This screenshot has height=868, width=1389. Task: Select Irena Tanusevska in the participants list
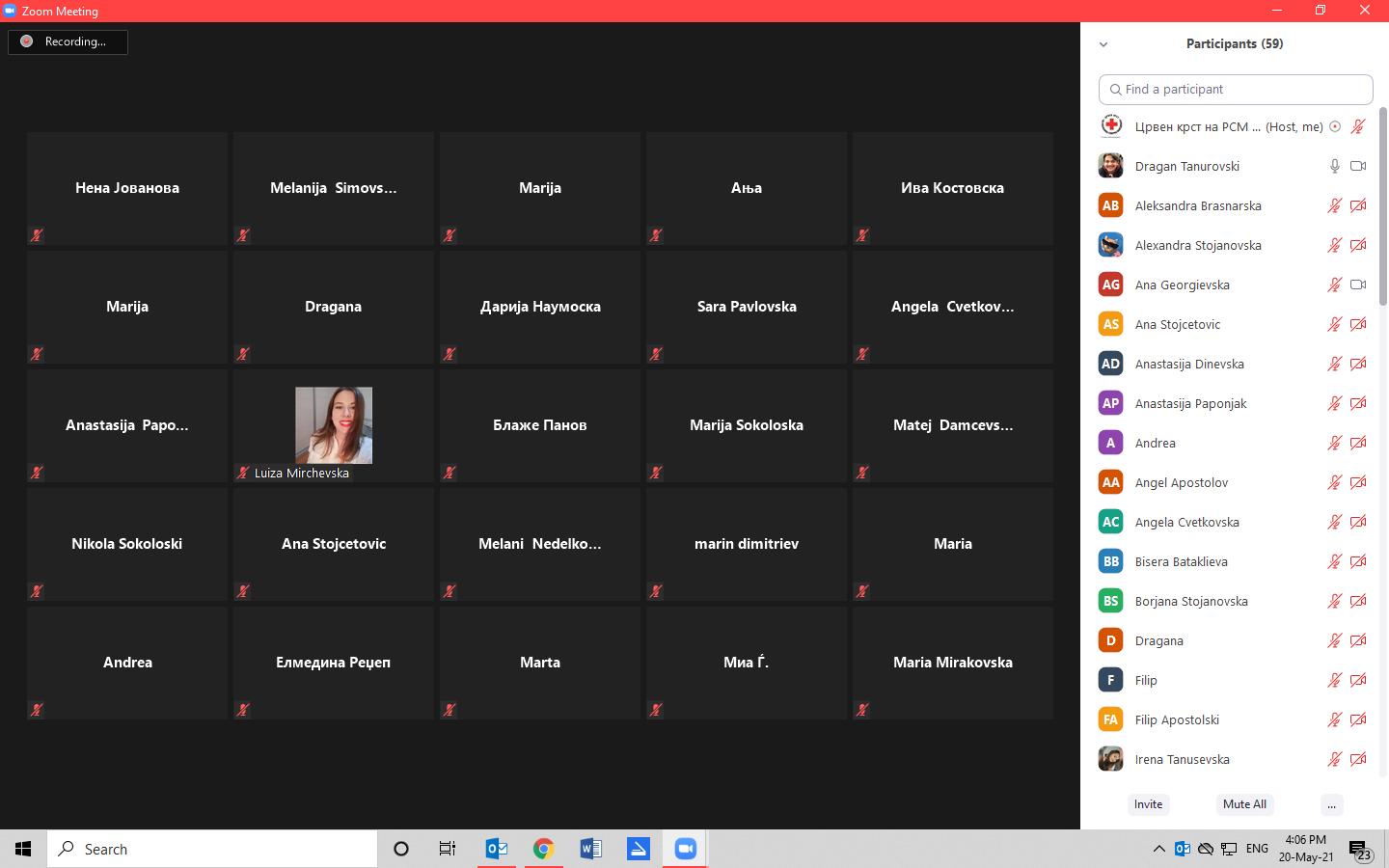point(1182,759)
